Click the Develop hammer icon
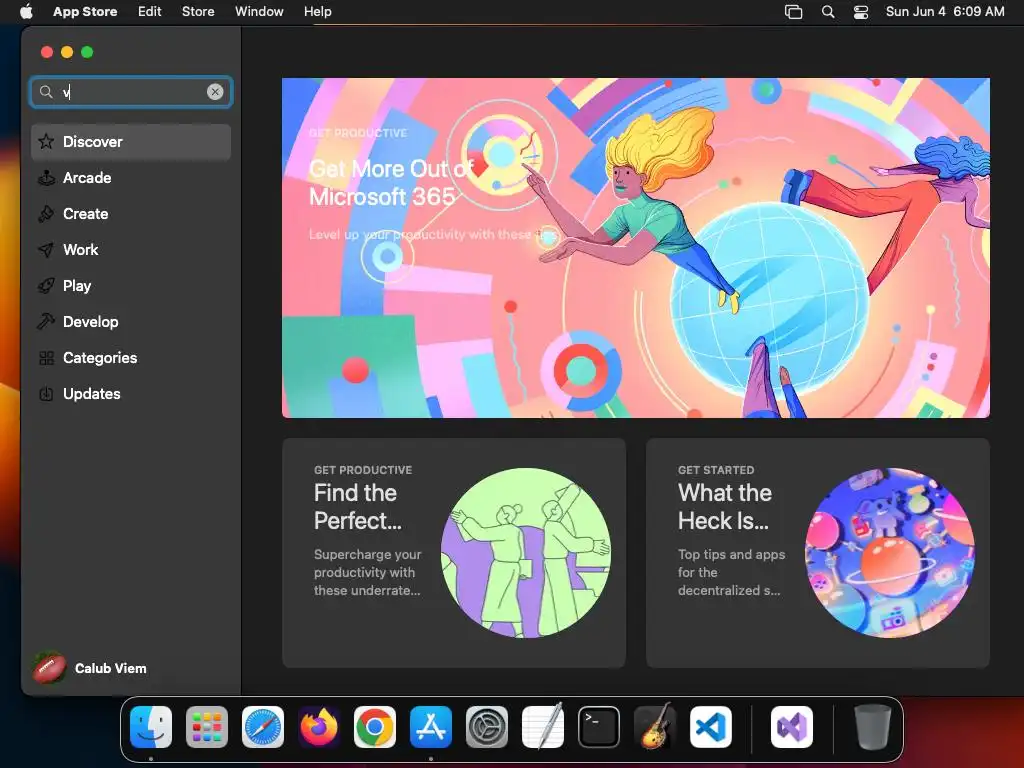The image size is (1024, 768). click(x=46, y=321)
